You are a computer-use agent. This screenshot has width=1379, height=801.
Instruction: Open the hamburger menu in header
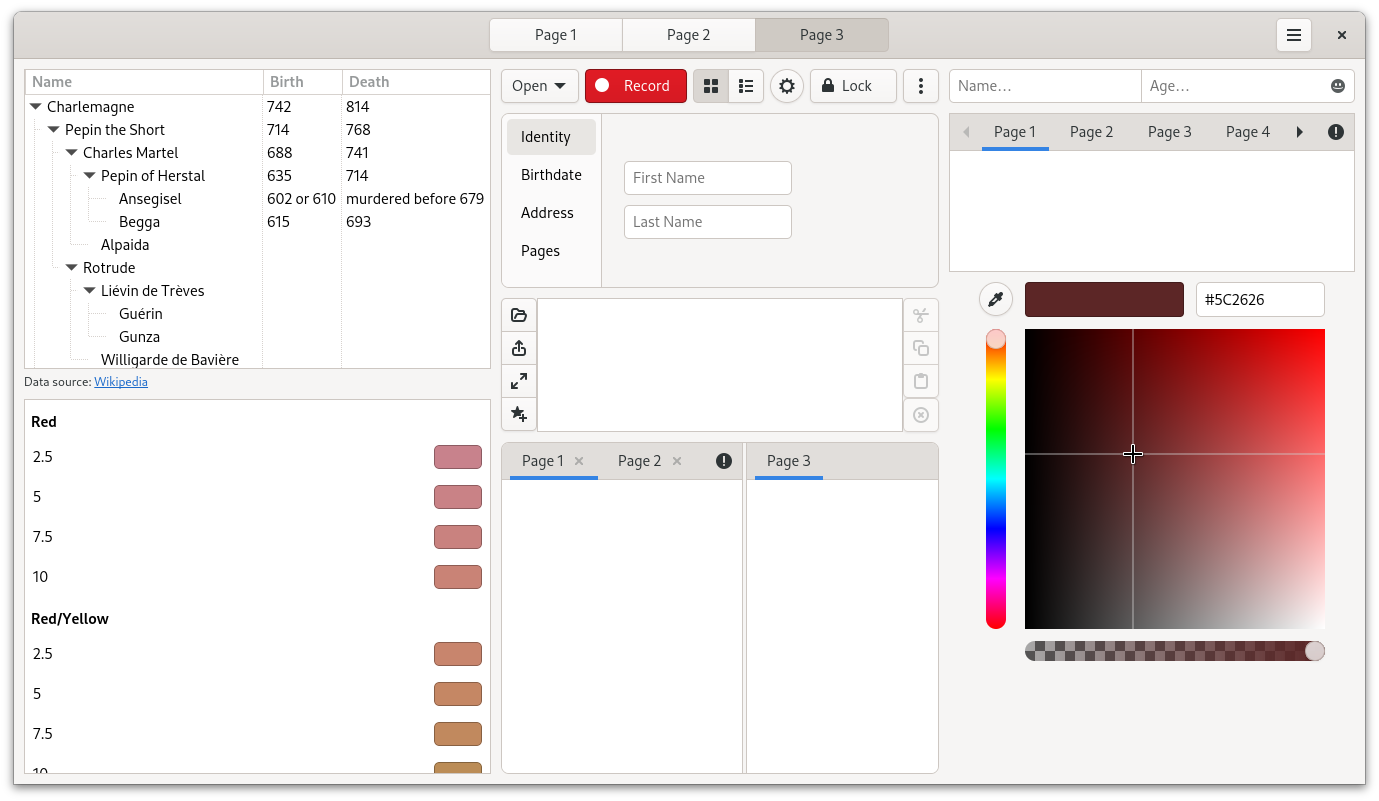1293,35
